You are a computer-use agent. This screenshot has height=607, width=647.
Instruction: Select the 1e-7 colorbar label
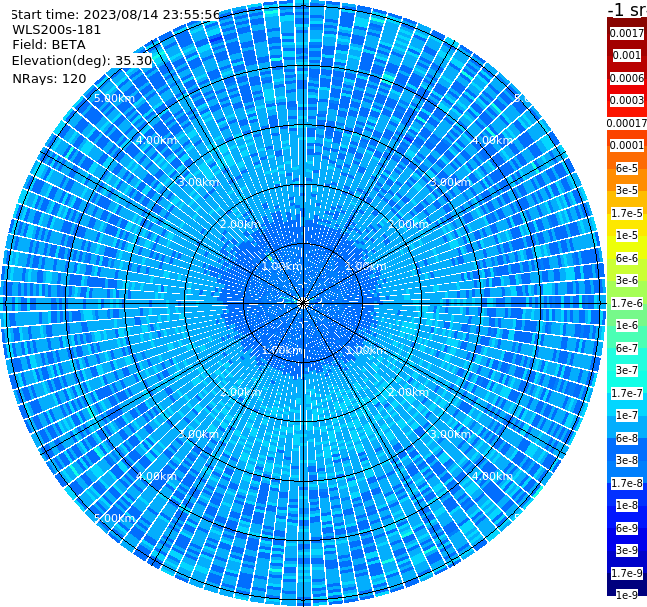click(627, 415)
